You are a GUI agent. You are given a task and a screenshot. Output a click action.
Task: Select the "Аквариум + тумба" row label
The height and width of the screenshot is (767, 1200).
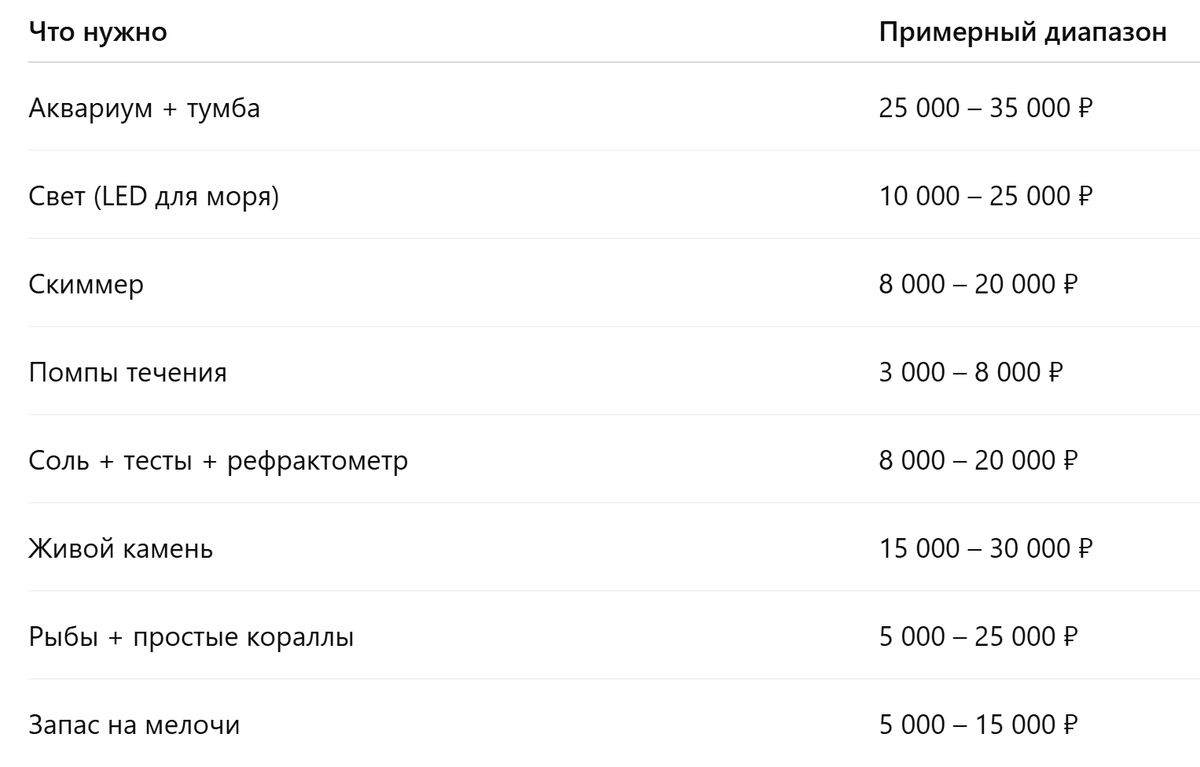pos(145,108)
